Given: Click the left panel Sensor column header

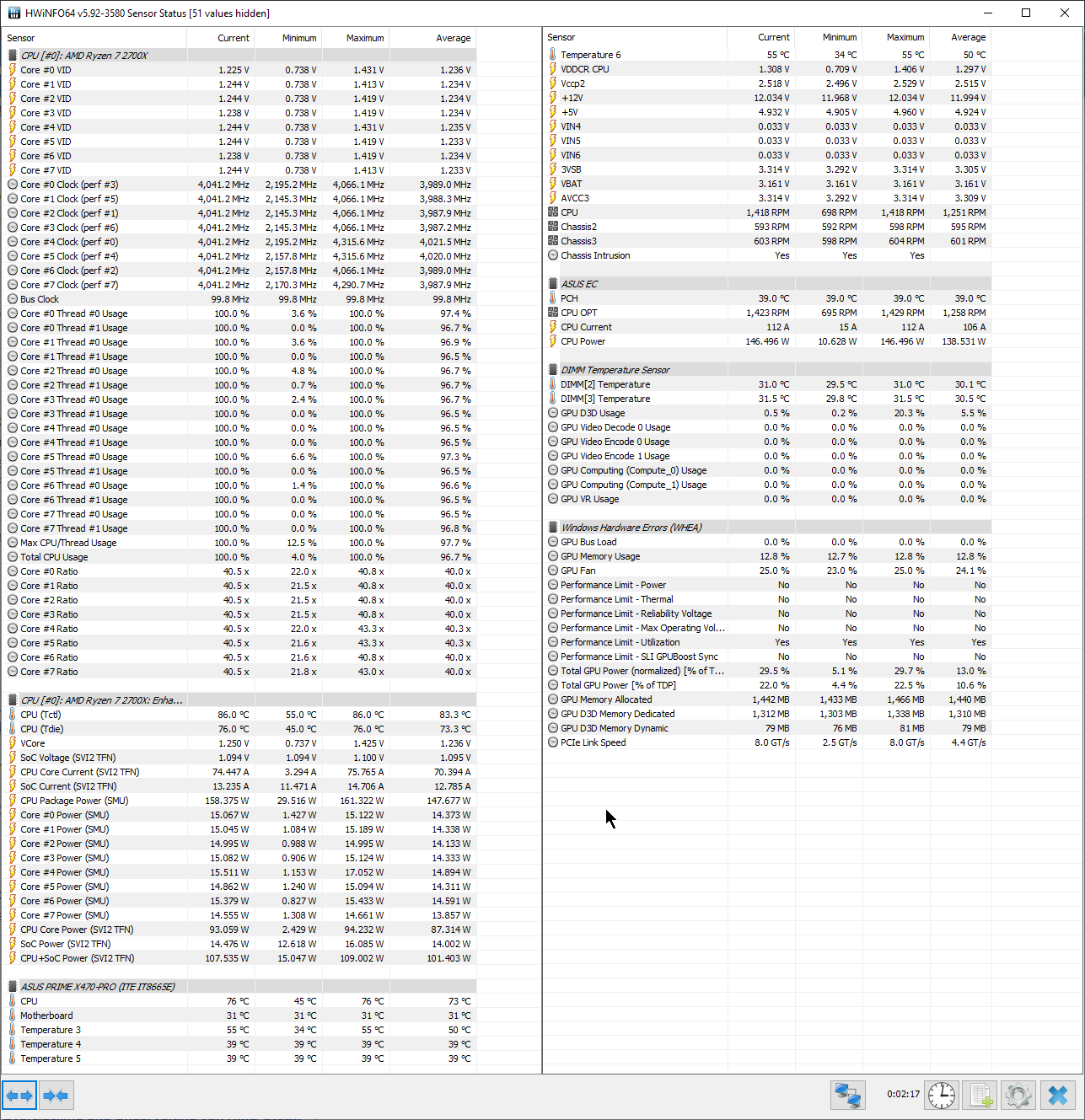Looking at the screenshot, I should (94, 38).
